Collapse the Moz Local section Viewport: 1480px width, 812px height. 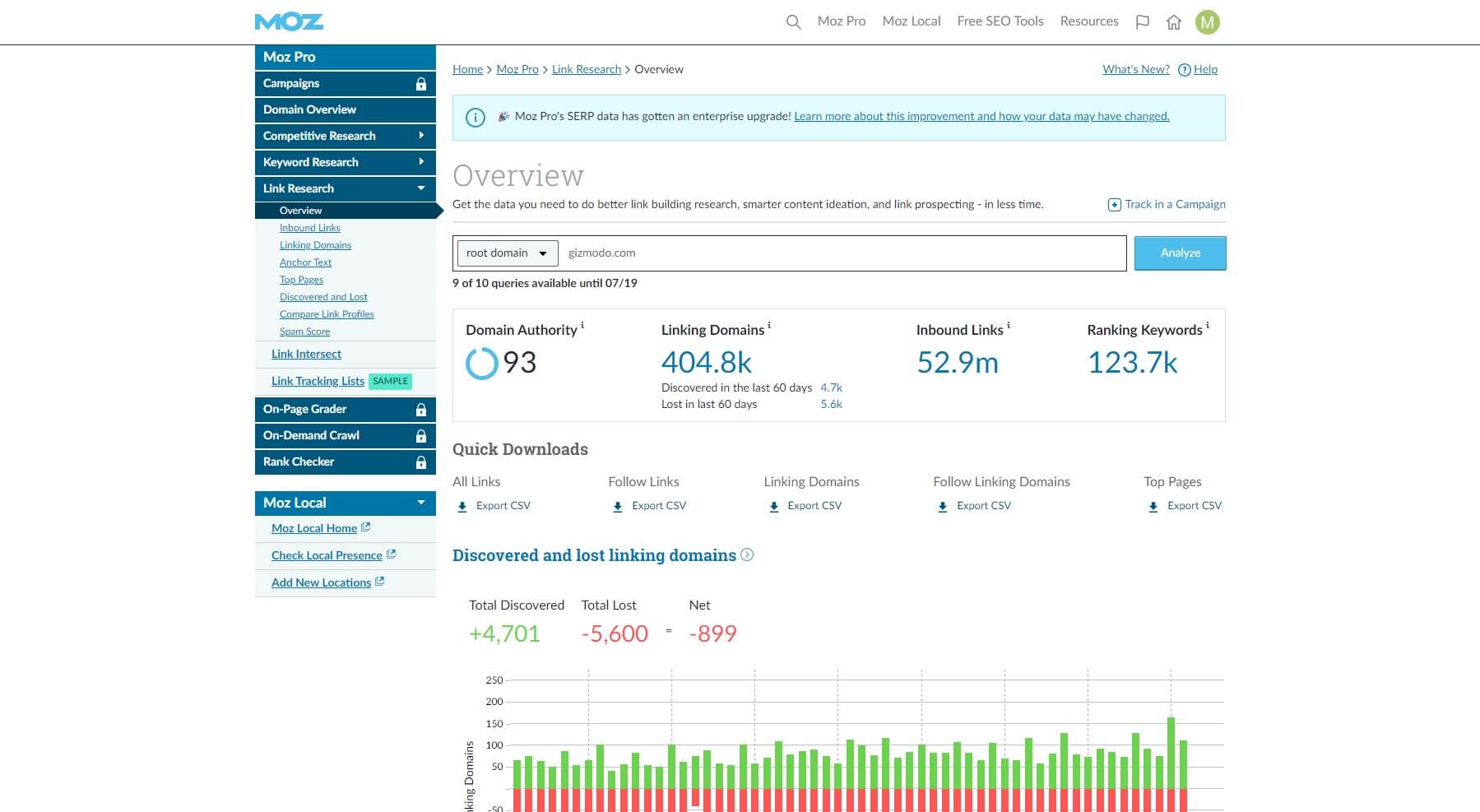[421, 503]
